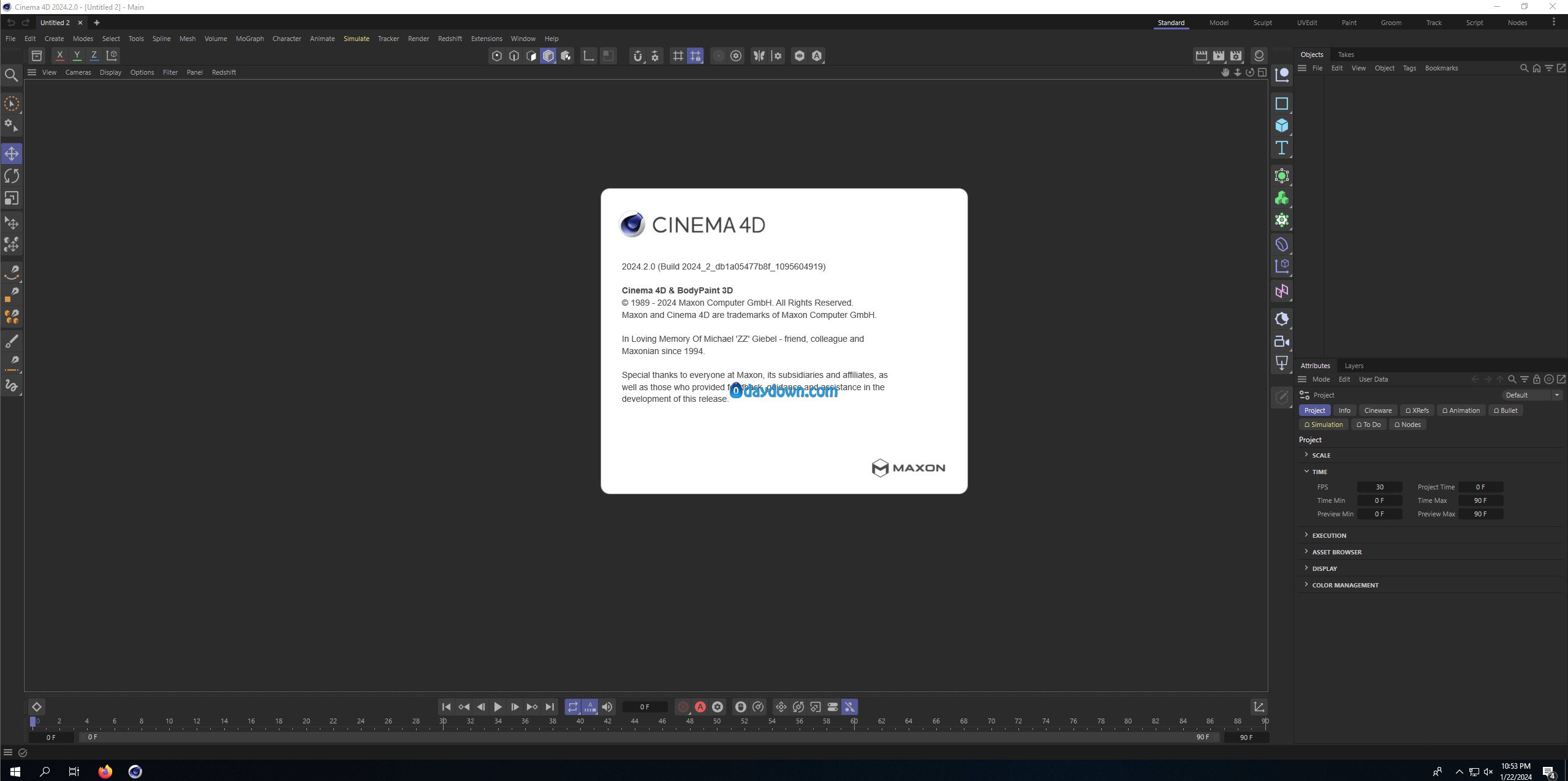Open viewport search magnifier icon
Image resolution: width=1568 pixels, height=781 pixels.
click(x=11, y=75)
